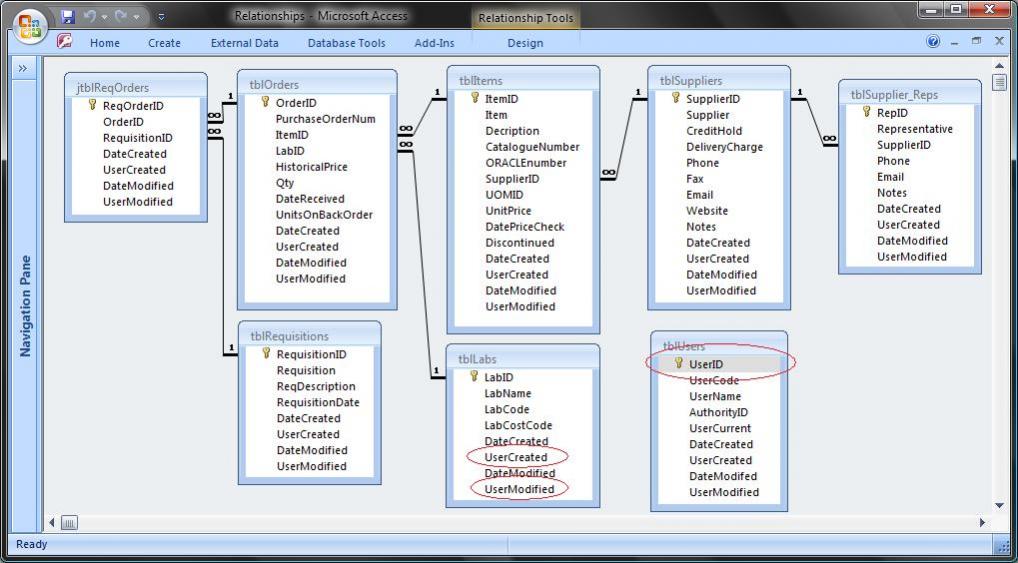Select UserCurrent field in tblUsers
1018x563 pixels.
click(x=719, y=429)
